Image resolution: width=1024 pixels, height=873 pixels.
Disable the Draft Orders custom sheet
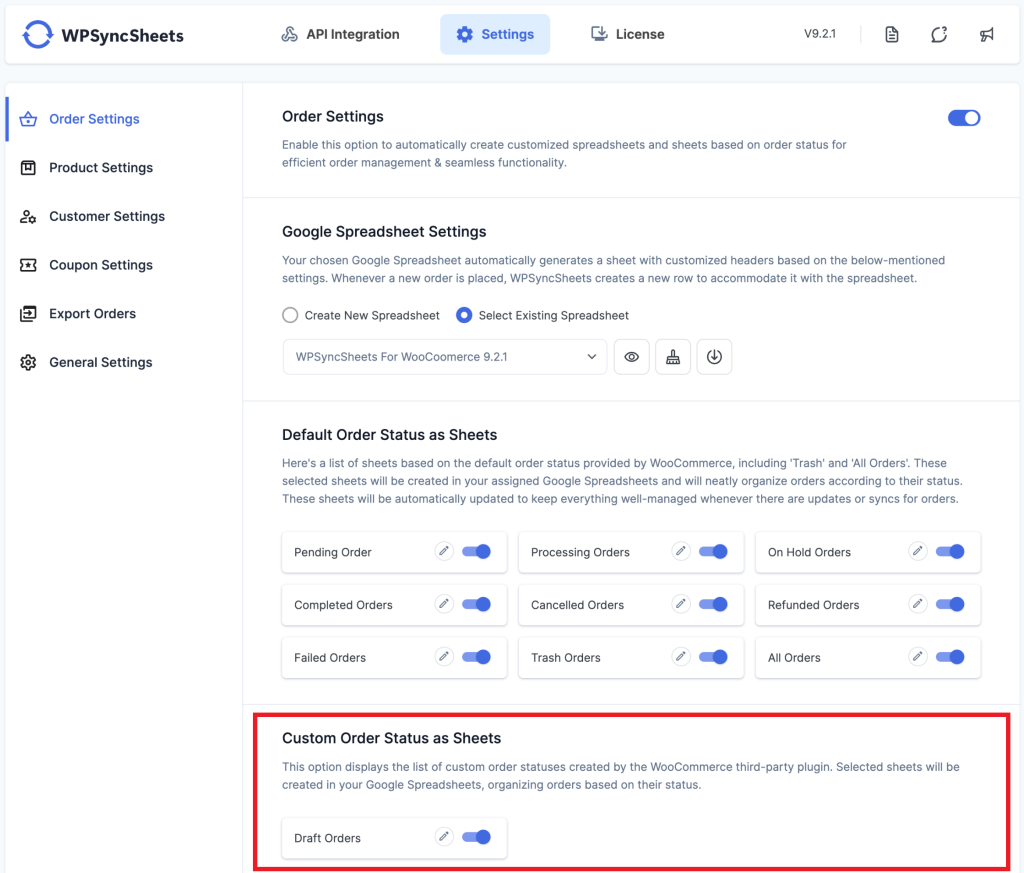(477, 837)
